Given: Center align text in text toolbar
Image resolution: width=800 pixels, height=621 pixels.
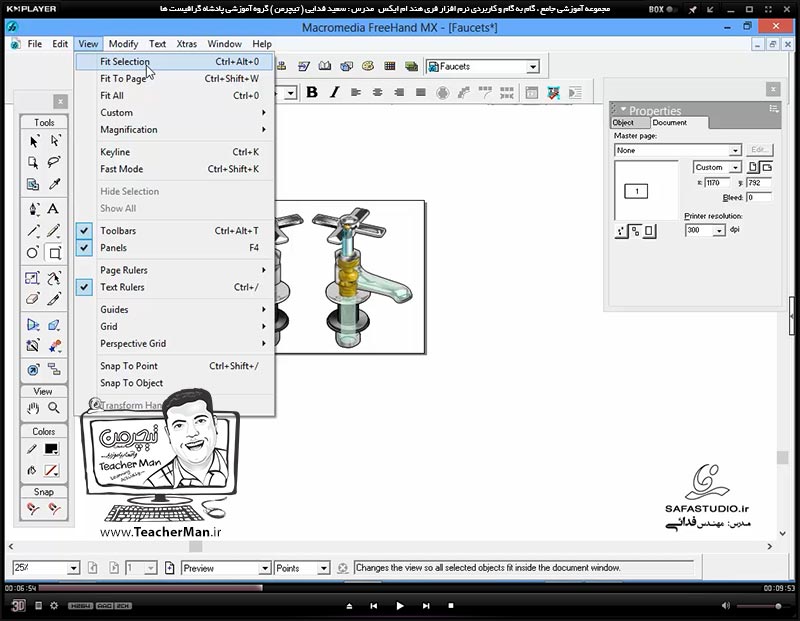Looking at the screenshot, I should pyautogui.click(x=378, y=92).
